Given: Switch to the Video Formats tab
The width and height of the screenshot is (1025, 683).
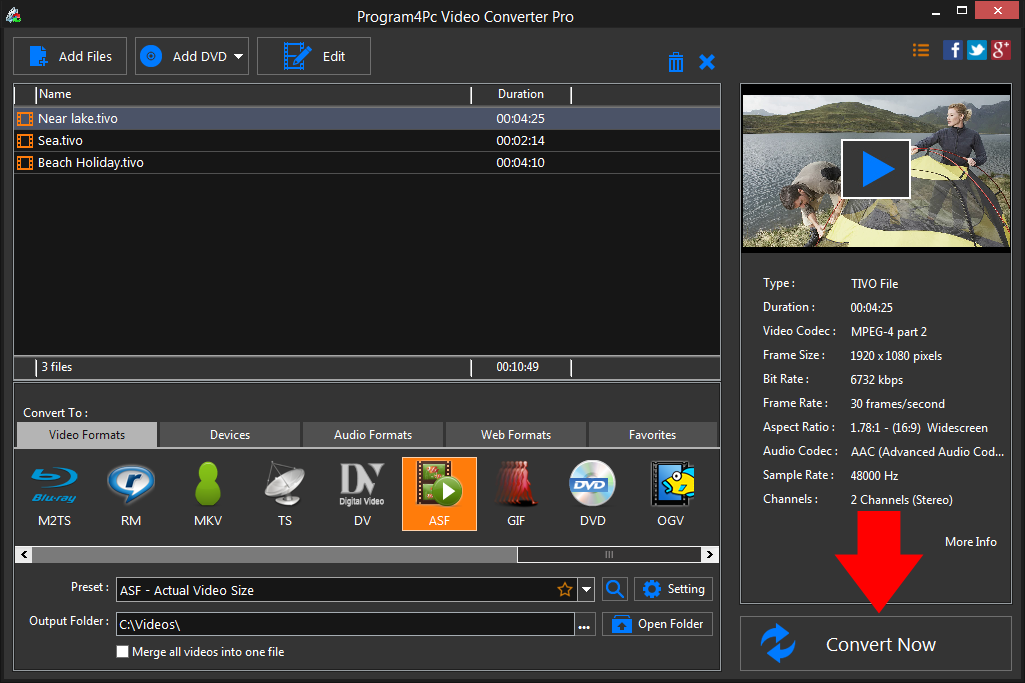Looking at the screenshot, I should click(x=87, y=435).
